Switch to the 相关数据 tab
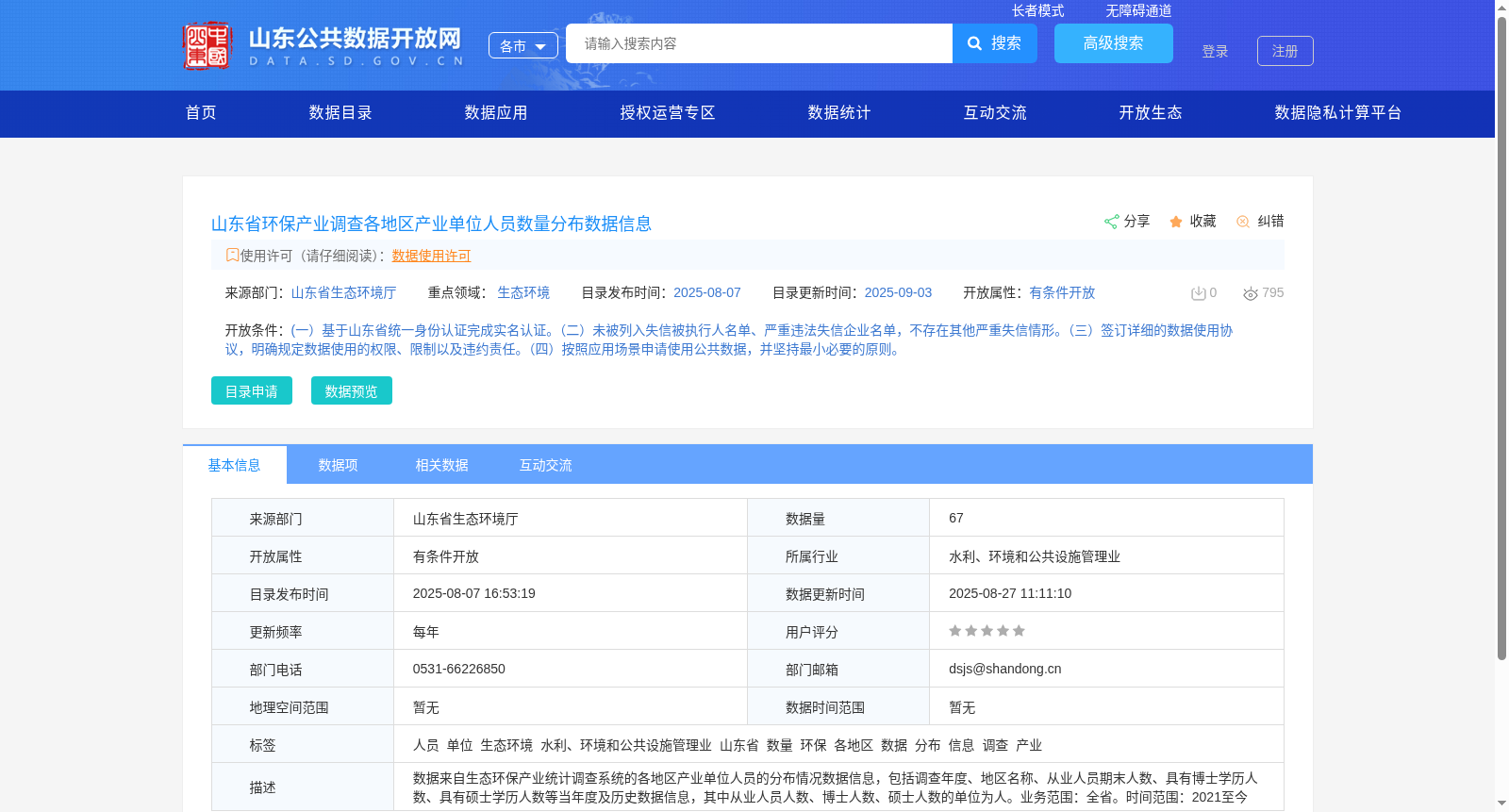The height and width of the screenshot is (812, 1509). pos(442,465)
